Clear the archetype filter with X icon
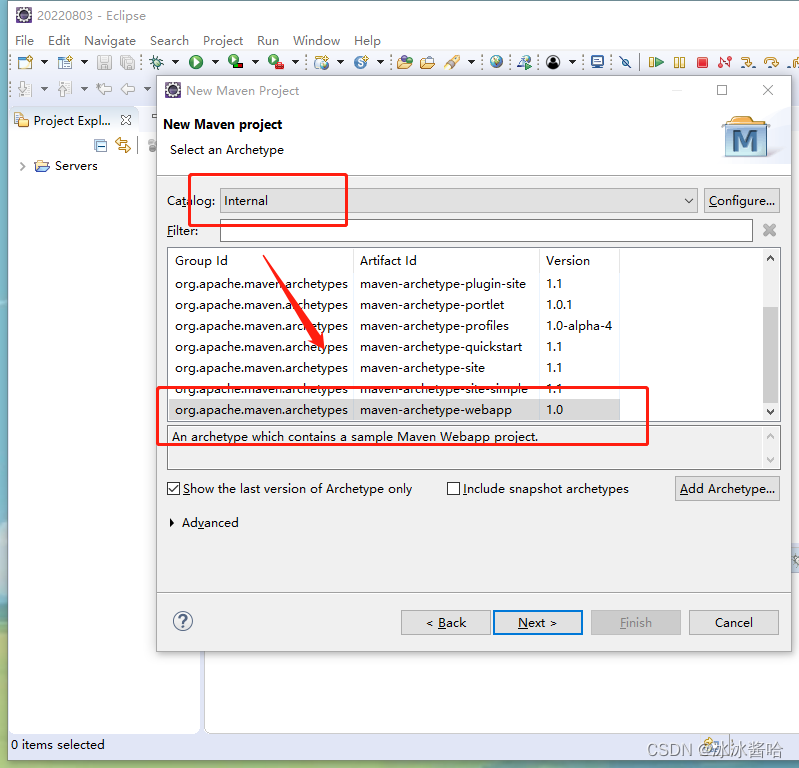The width and height of the screenshot is (799, 768). pos(769,230)
